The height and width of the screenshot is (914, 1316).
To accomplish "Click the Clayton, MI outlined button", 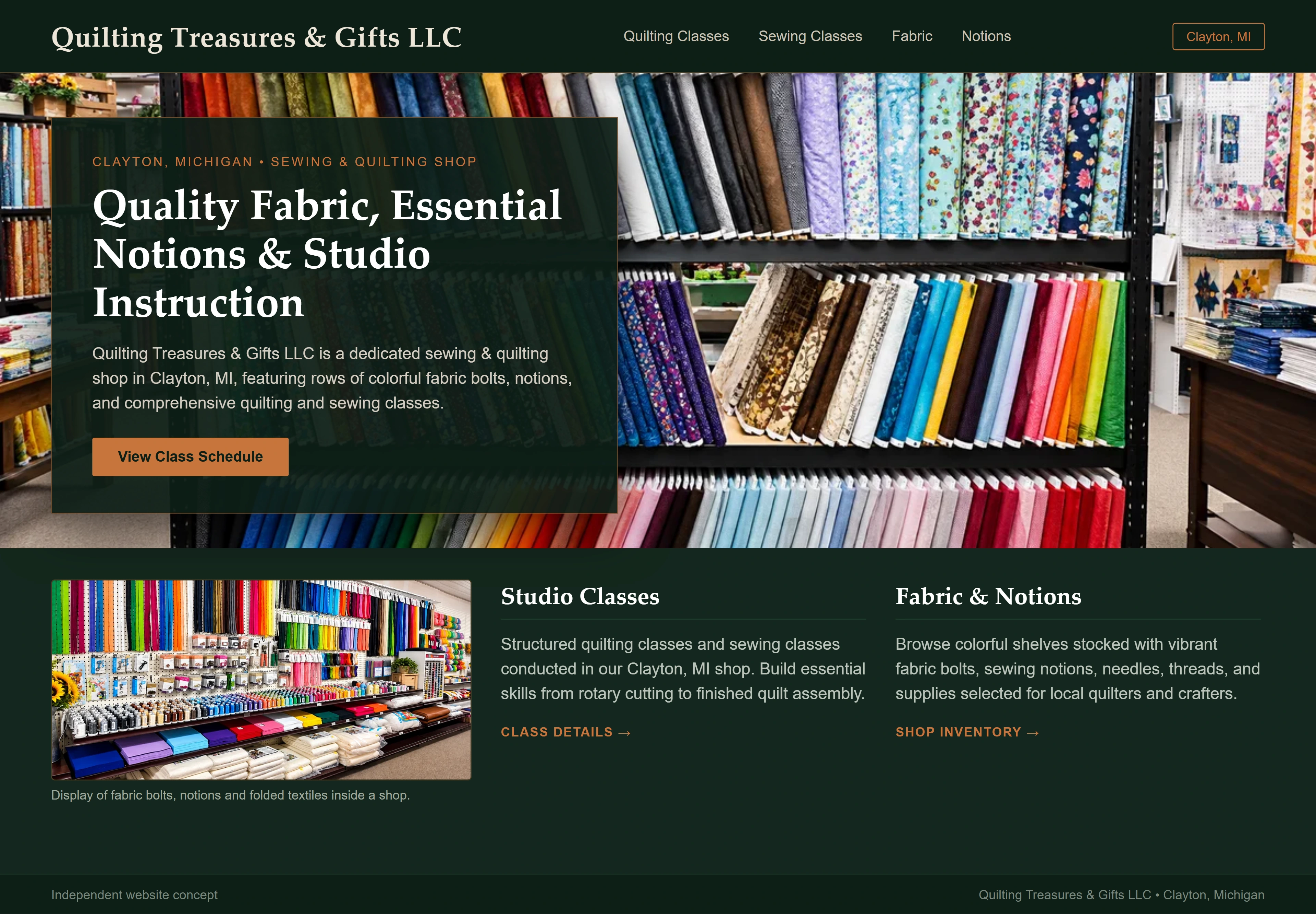I will pos(1218,37).
